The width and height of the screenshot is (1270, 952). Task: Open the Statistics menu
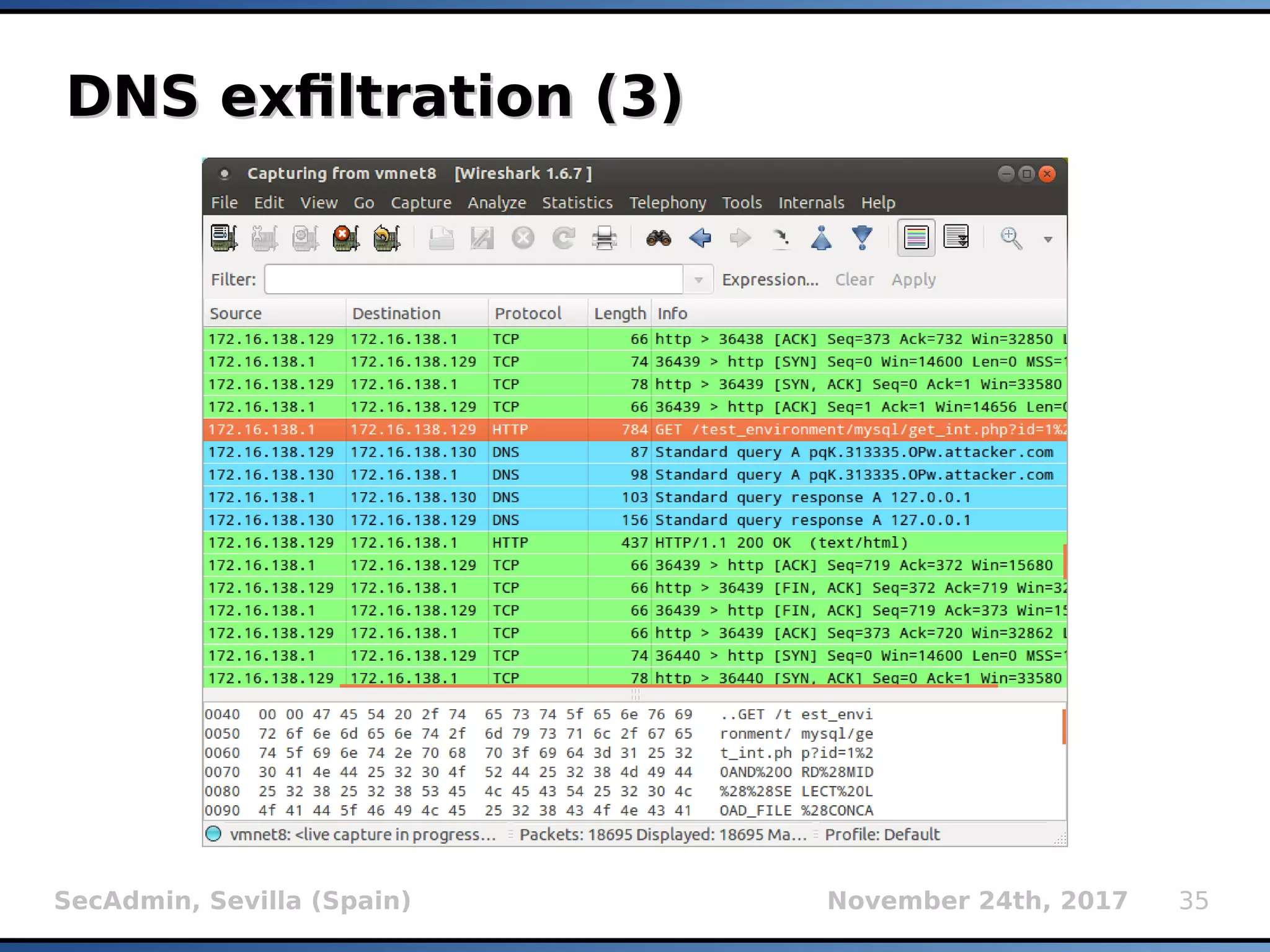pyautogui.click(x=577, y=203)
